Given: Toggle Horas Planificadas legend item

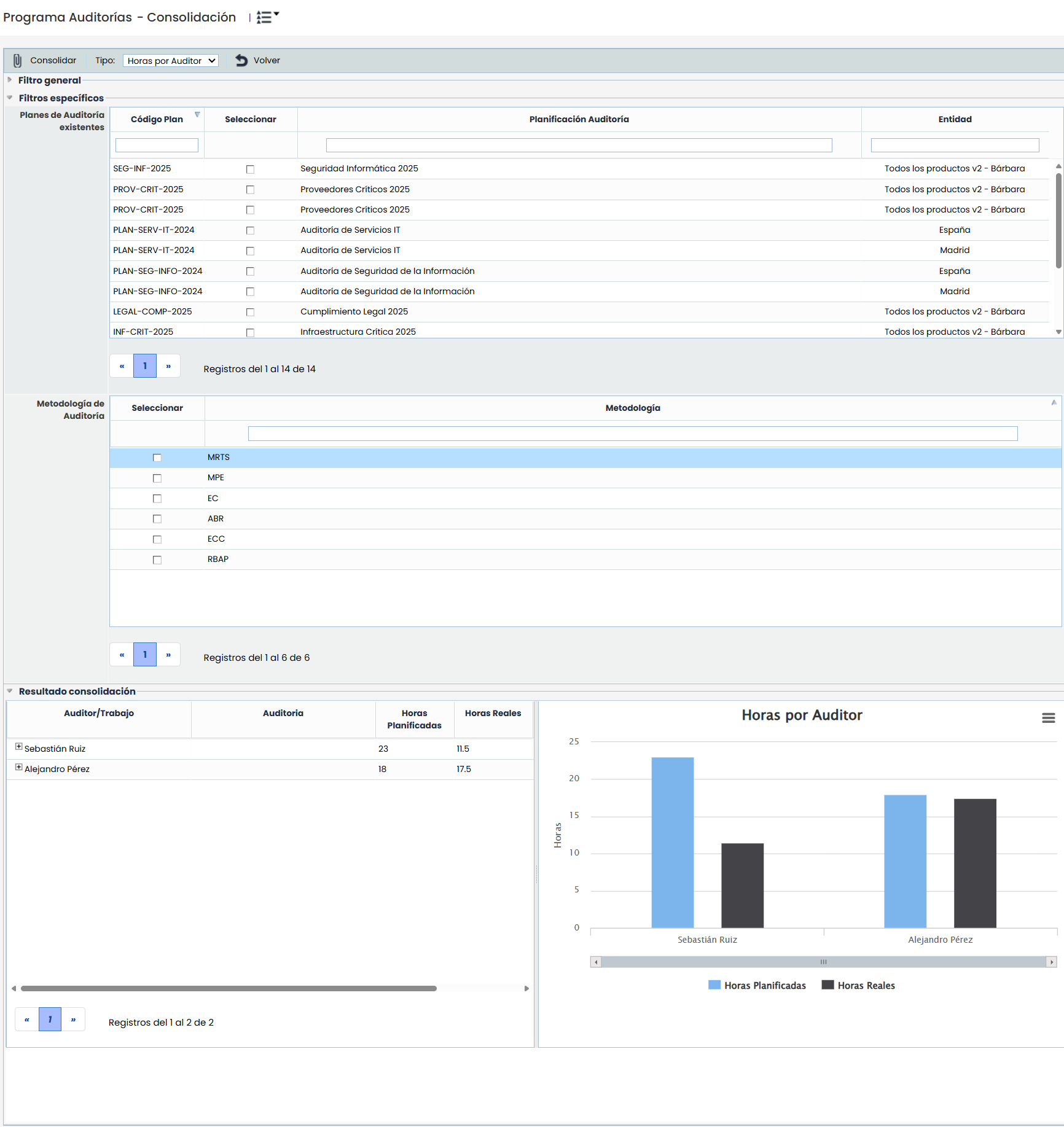Looking at the screenshot, I should (757, 986).
